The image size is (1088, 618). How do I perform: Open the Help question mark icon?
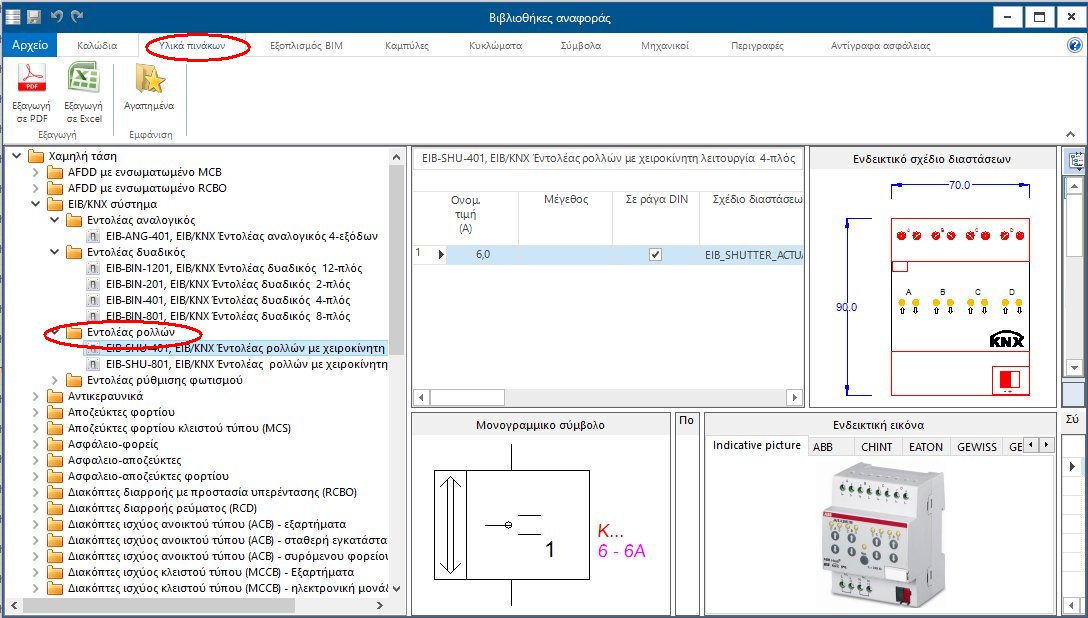(x=1074, y=43)
